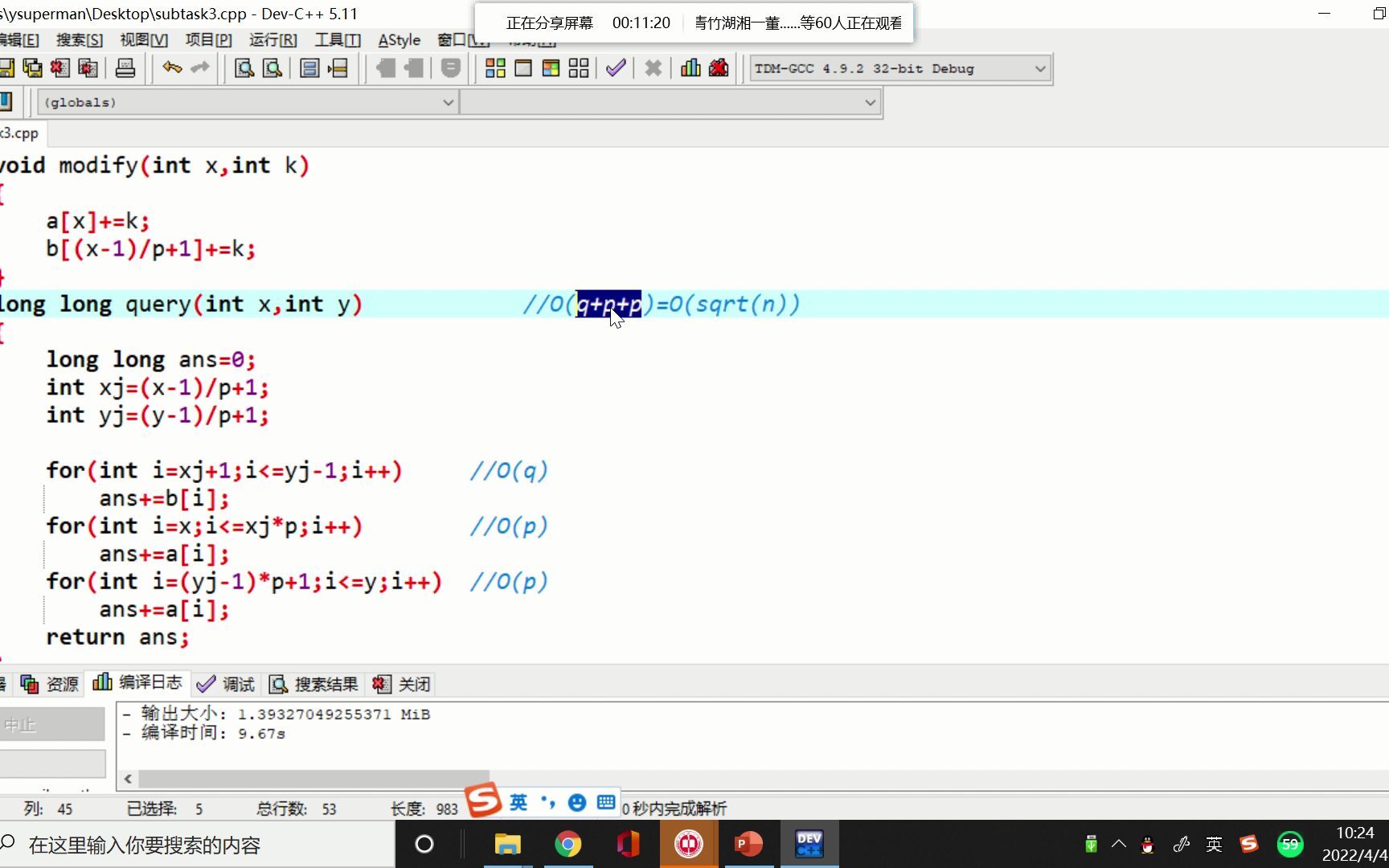Click the Profile Analysis bar chart icon
The image size is (1389, 868).
[690, 68]
